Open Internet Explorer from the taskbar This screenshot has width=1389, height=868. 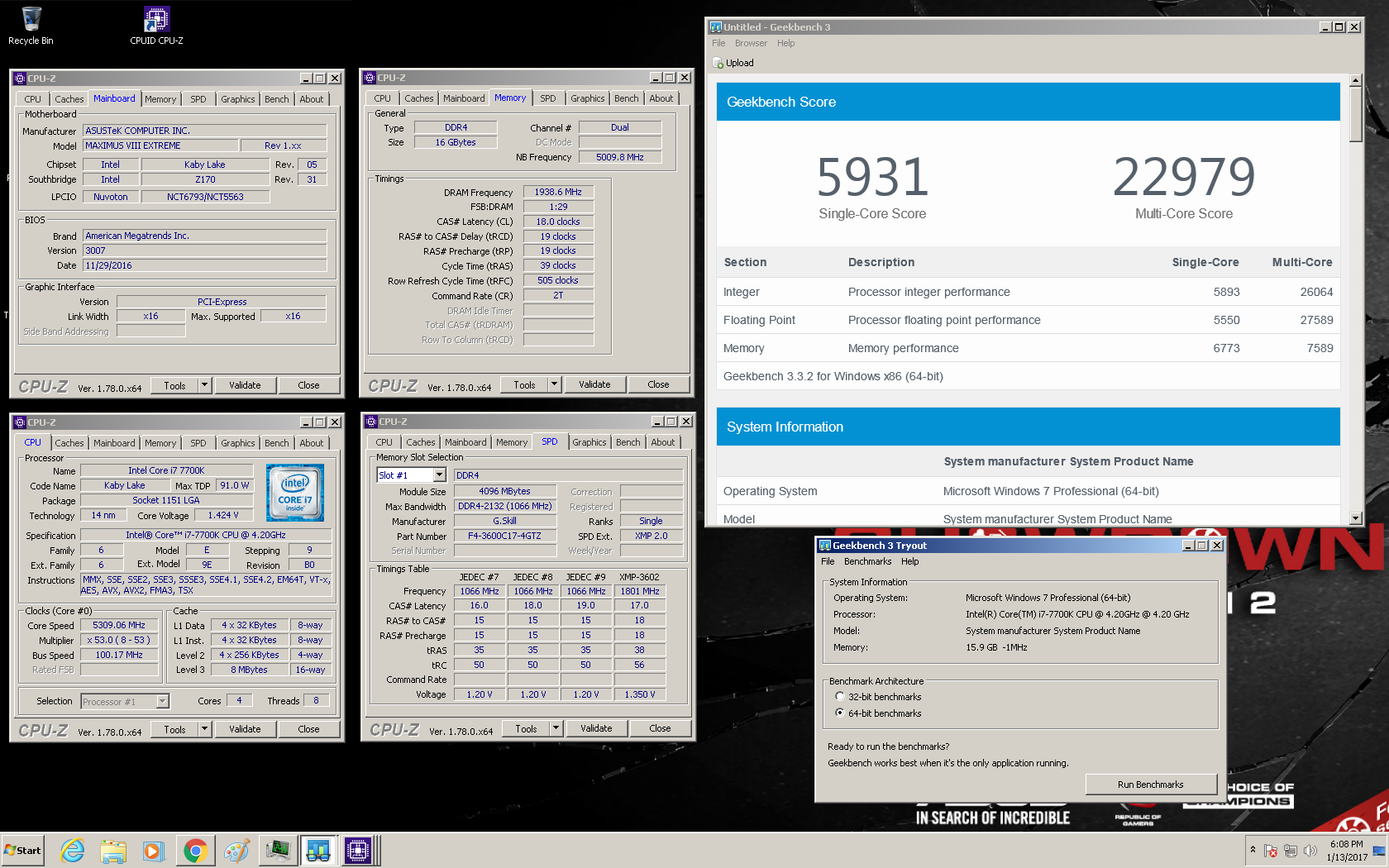[x=73, y=851]
